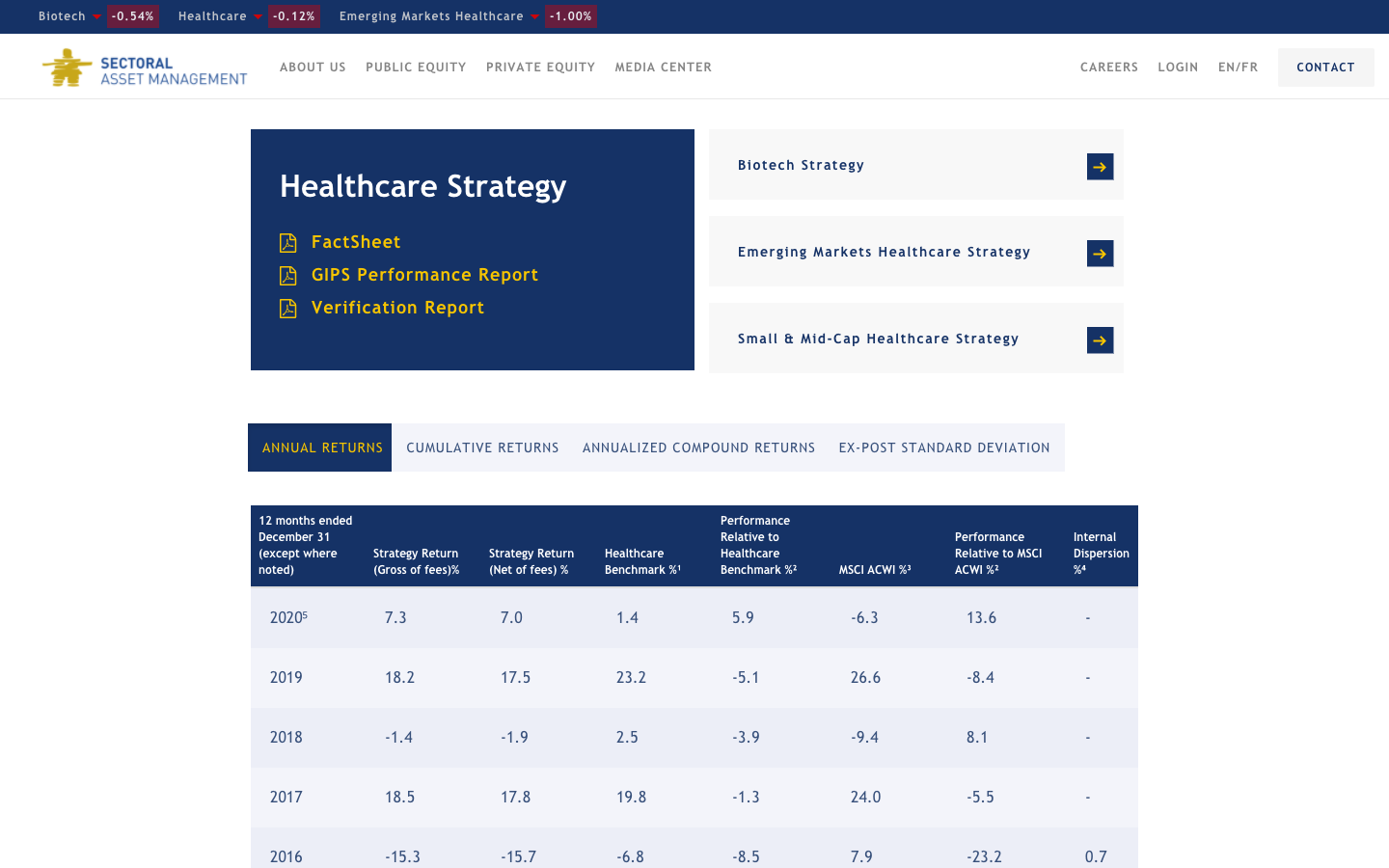Open the Verification Report link
Viewport: 1389px width, 868px height.
(397, 308)
